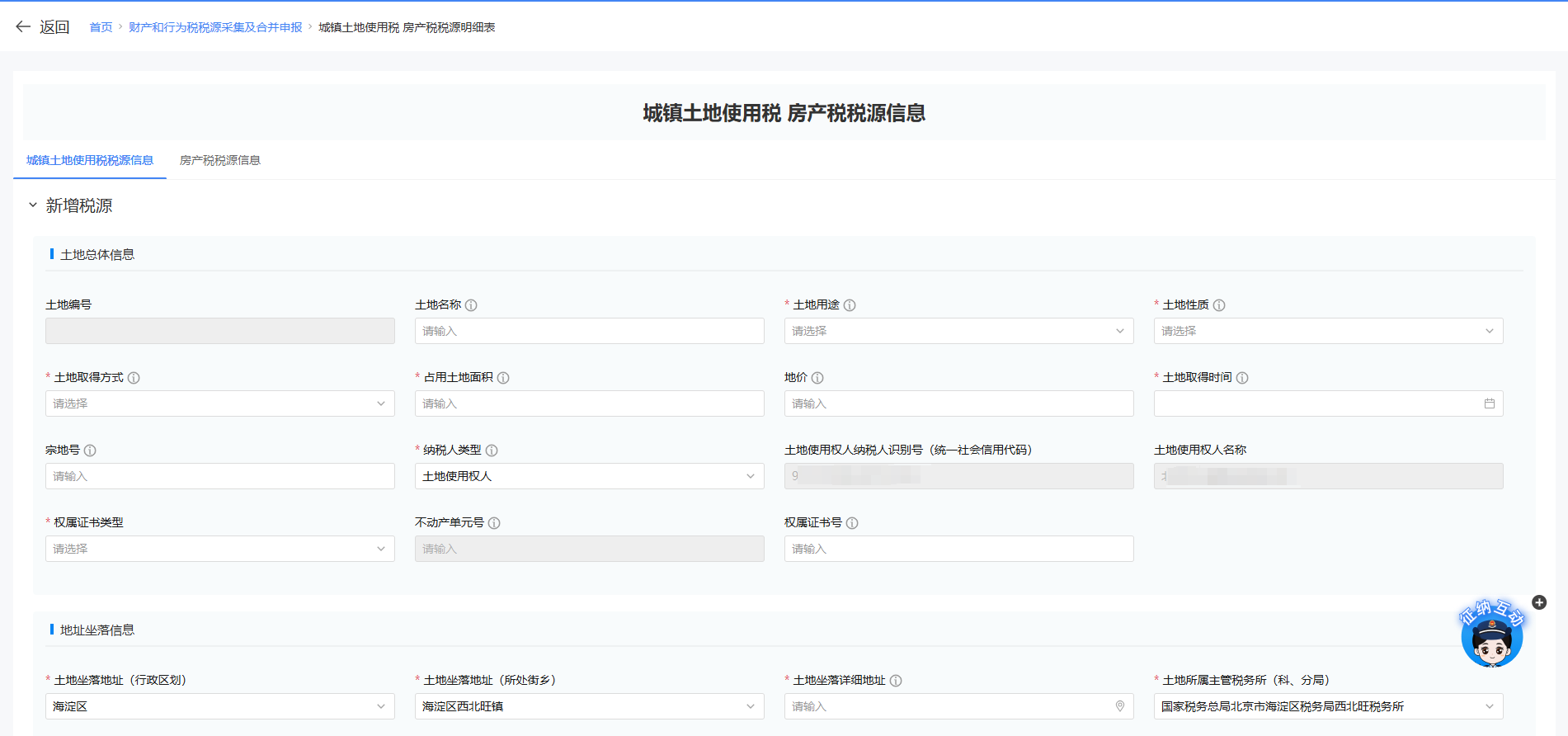Click the 土地取得时间 date field
This screenshot has width=1568, height=736.
(1328, 403)
